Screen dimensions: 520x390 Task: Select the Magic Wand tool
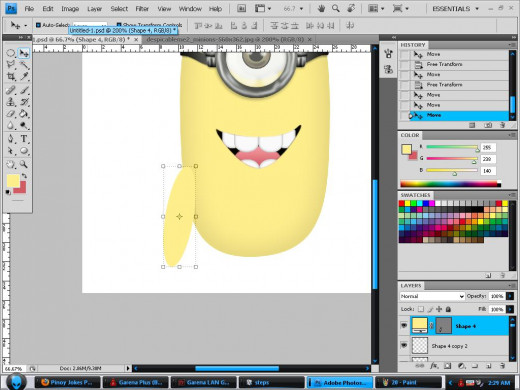[x=24, y=64]
